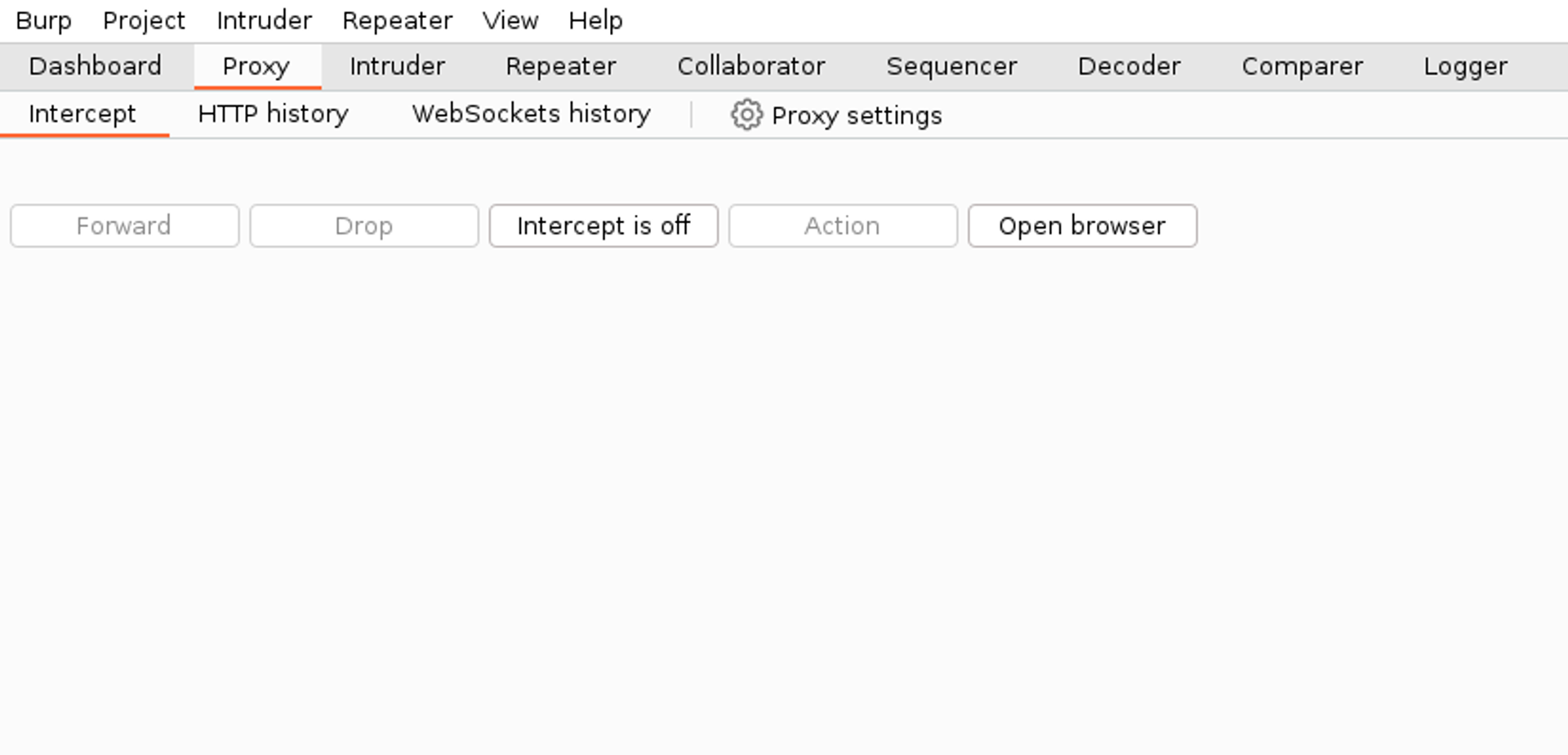Open the Burp menu
1568x755 pixels.
coord(44,20)
